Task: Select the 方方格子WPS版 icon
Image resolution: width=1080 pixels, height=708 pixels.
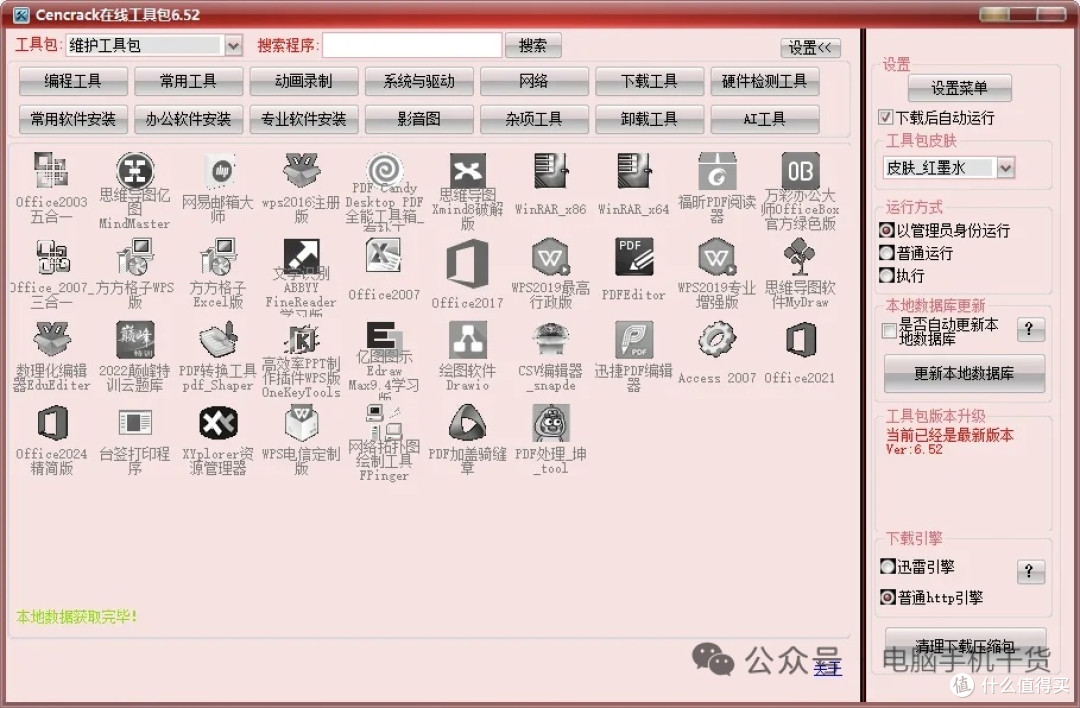Action: 135,256
